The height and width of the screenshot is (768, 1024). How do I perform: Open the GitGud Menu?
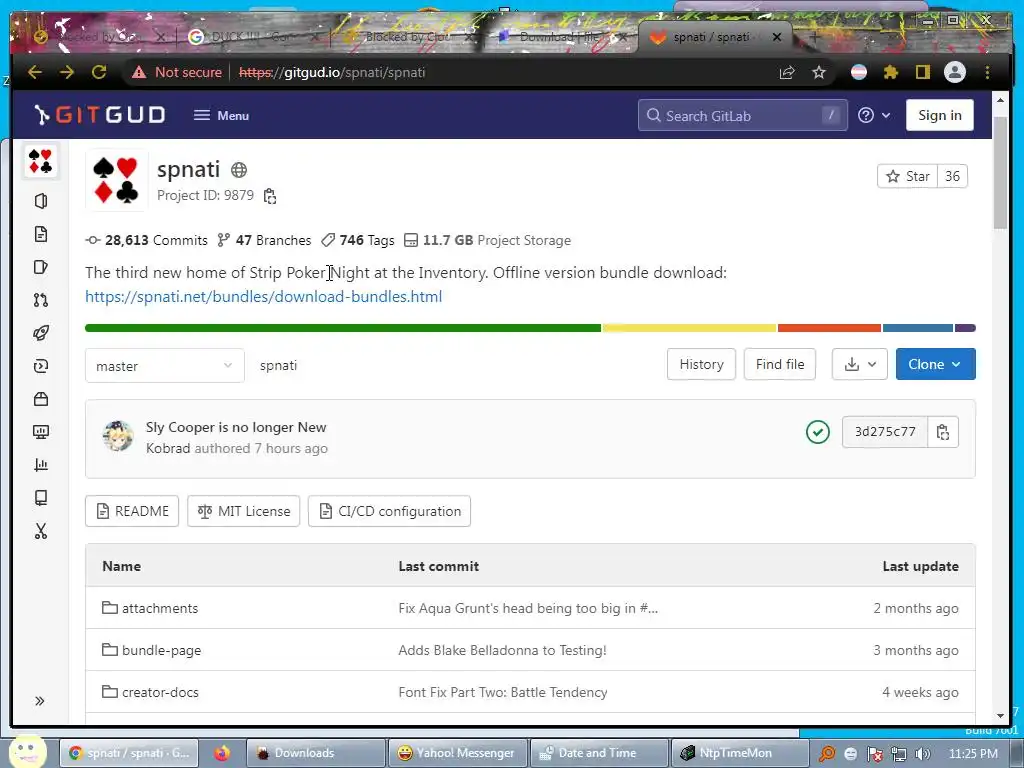221,116
